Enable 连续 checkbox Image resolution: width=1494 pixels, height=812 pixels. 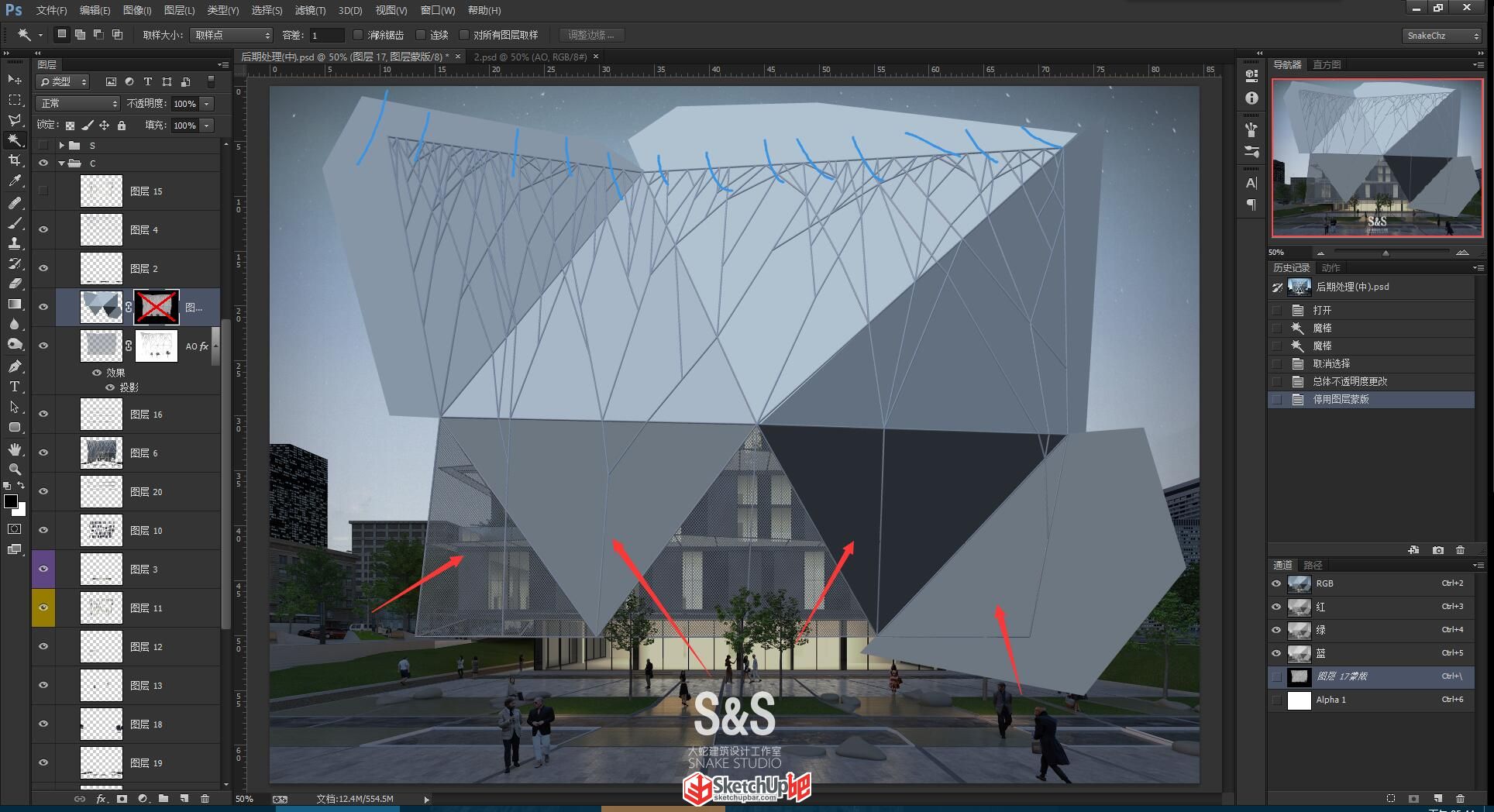click(x=421, y=35)
